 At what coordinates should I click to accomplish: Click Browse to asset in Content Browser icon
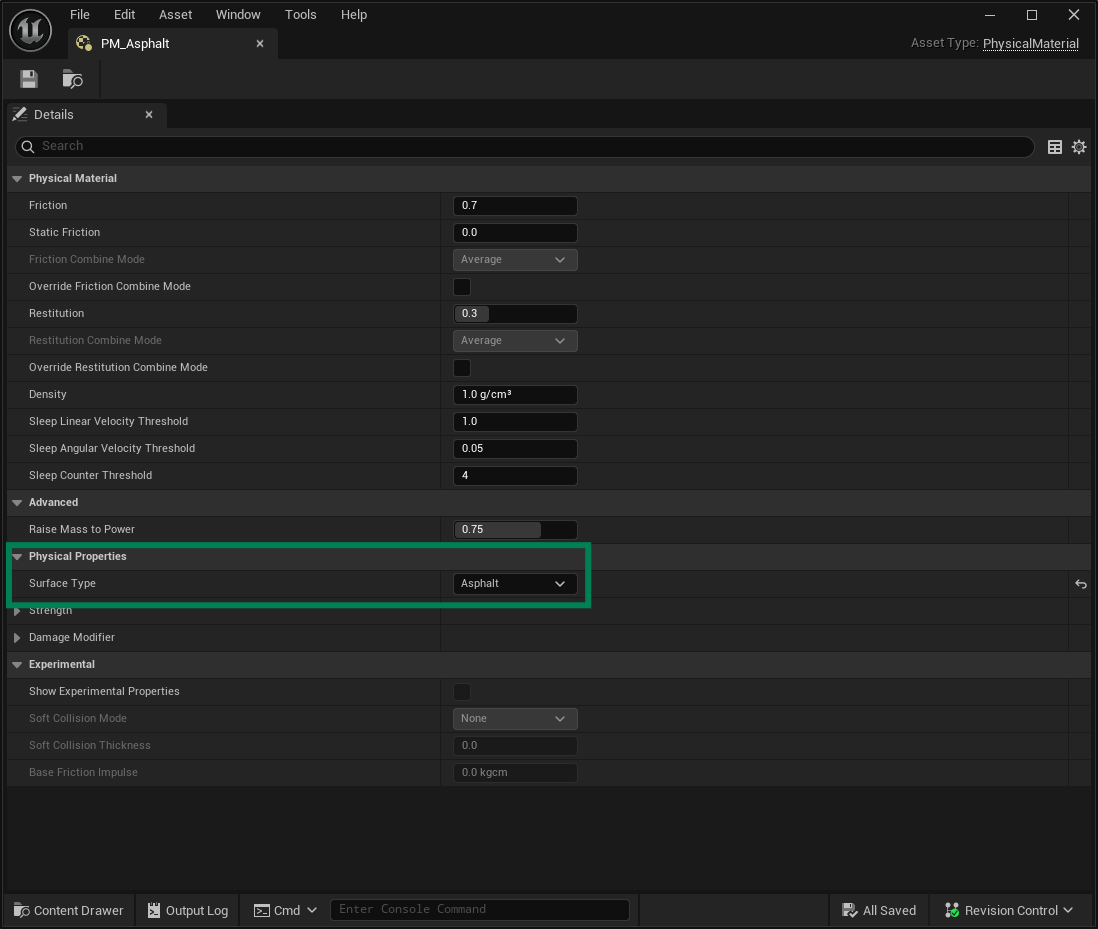[72, 79]
